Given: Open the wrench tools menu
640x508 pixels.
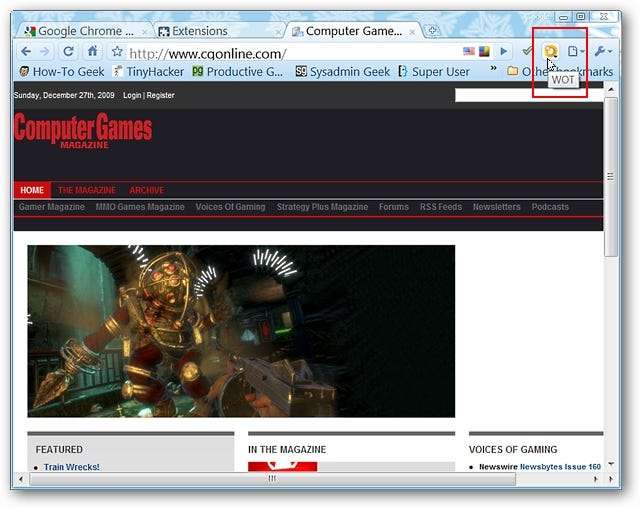Looking at the screenshot, I should 603,51.
